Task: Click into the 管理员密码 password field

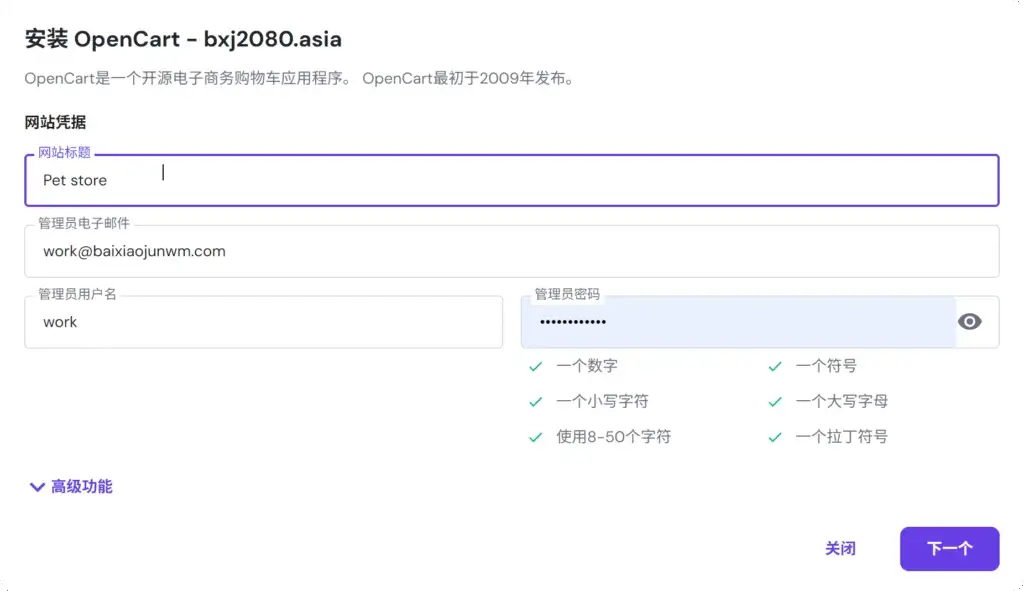Action: click(738, 322)
